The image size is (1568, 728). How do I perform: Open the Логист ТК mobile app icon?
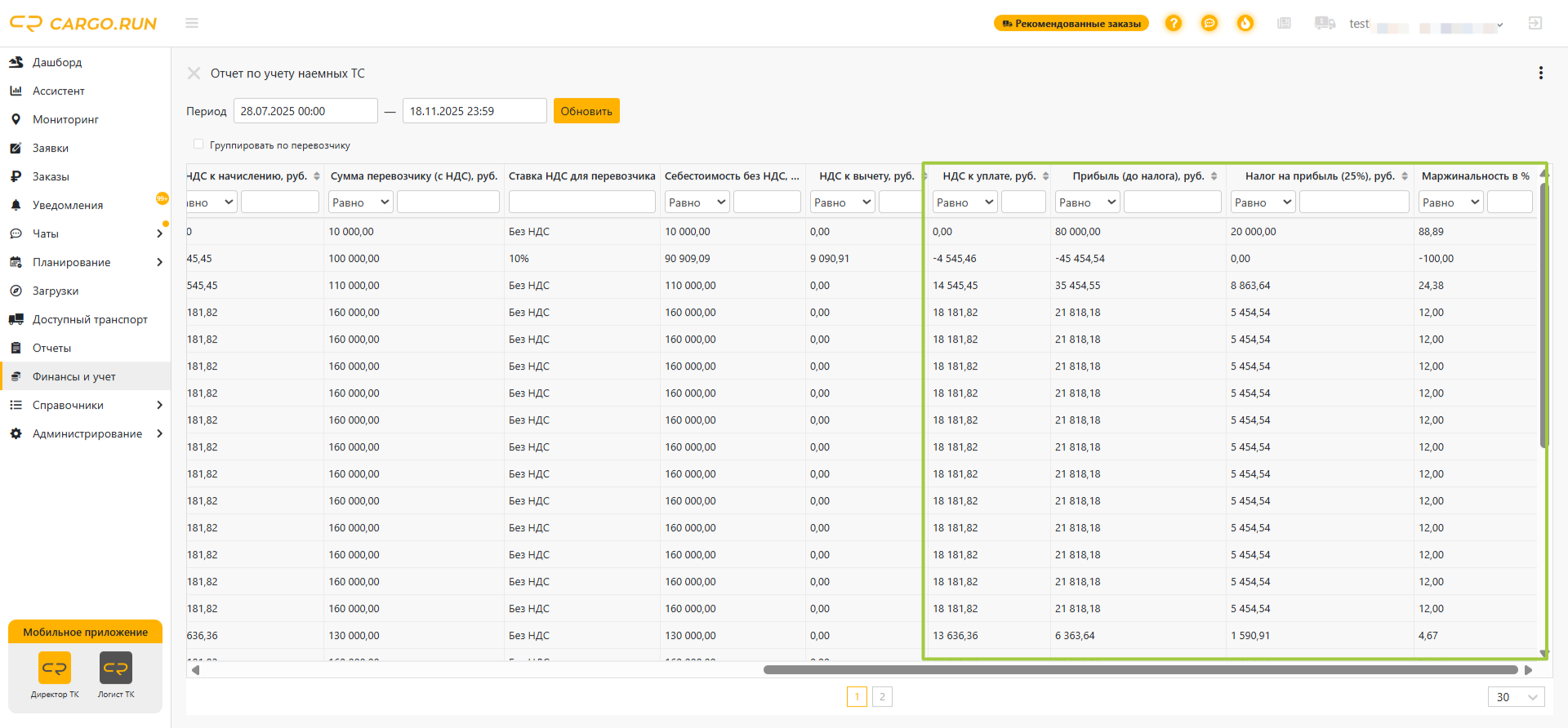pos(116,668)
